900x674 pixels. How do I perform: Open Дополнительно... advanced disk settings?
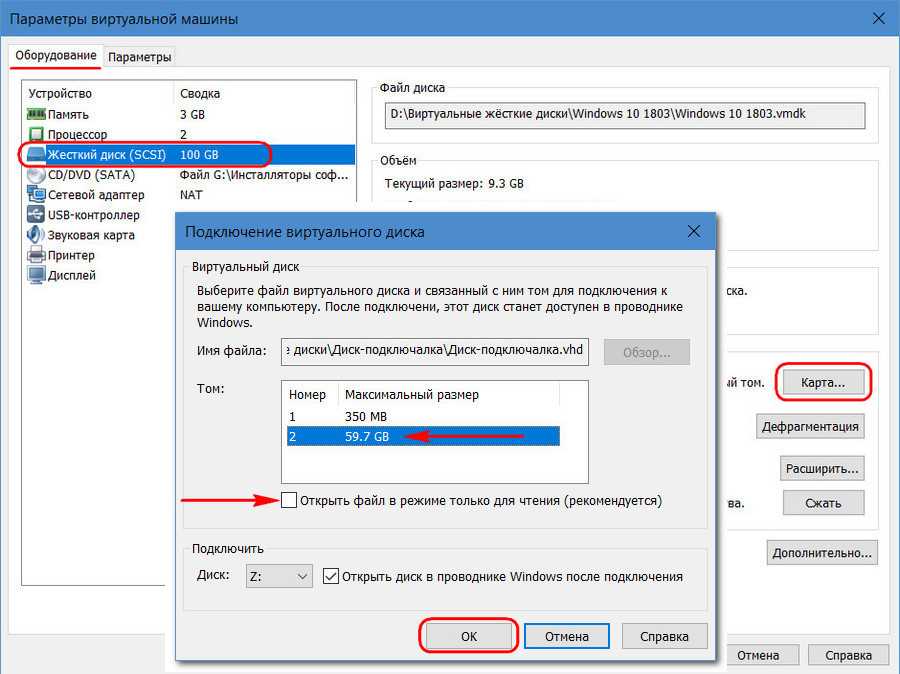[822, 552]
